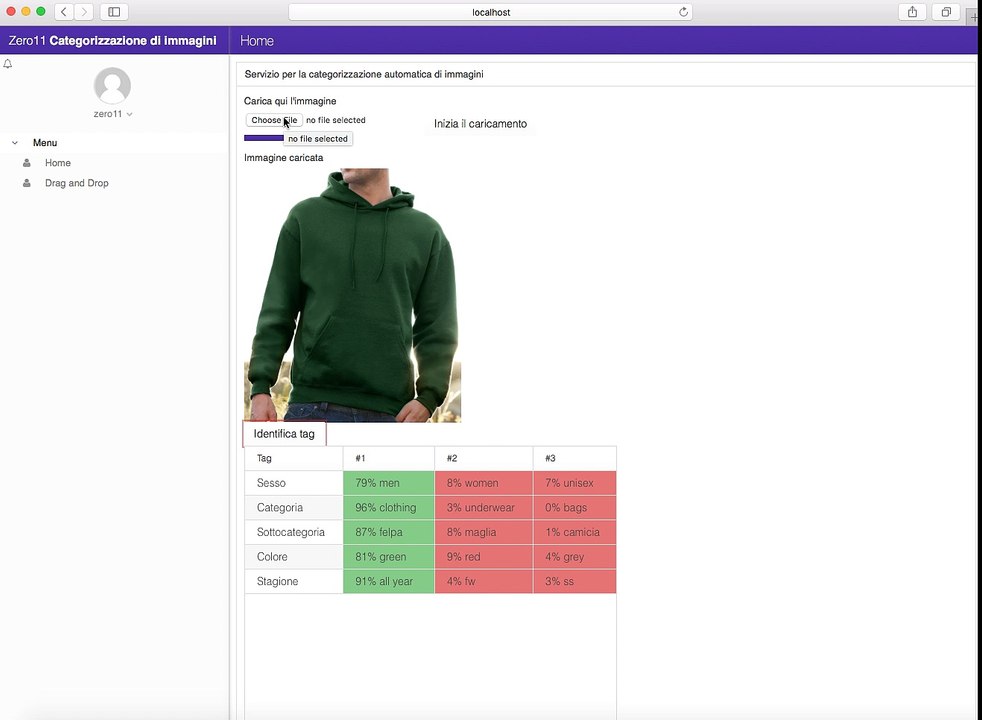Click the purple upload progress bar
The image size is (982, 720).
264,138
